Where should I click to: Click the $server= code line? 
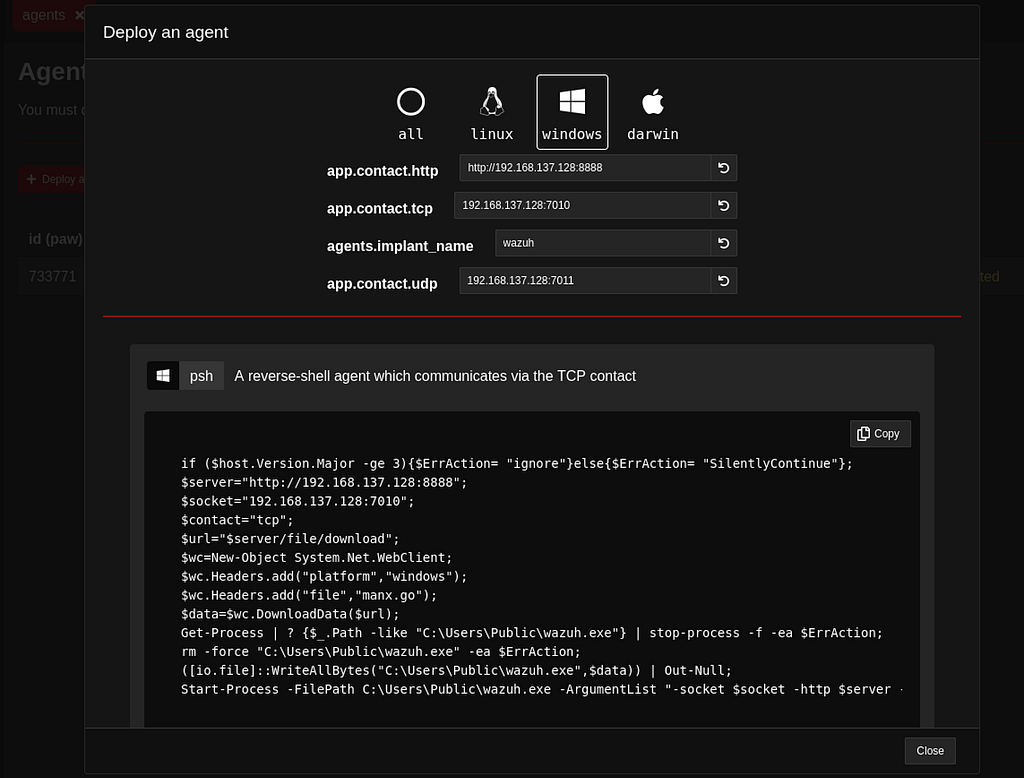[x=324, y=482]
